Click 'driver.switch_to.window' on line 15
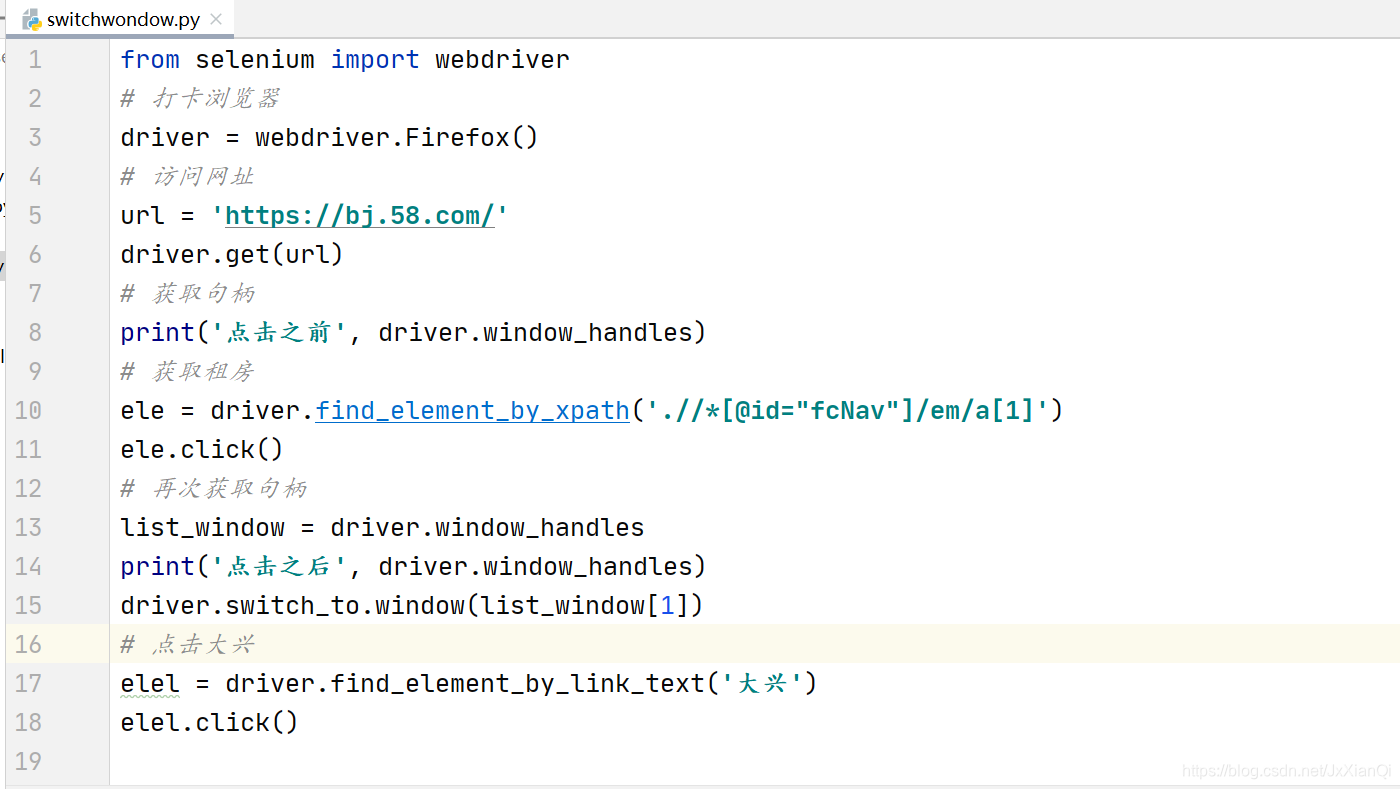The width and height of the screenshot is (1400, 789). click(x=292, y=605)
